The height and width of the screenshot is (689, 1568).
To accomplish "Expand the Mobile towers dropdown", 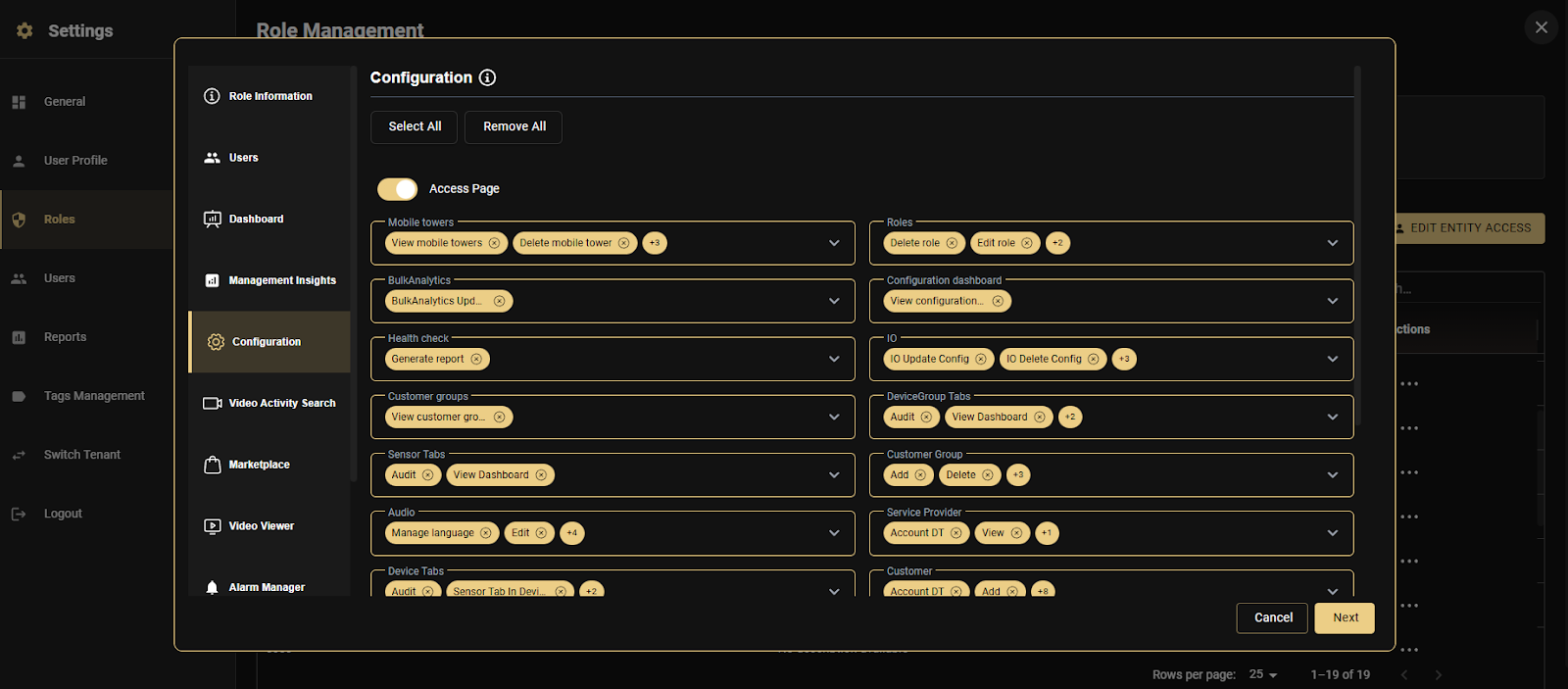I will pyautogui.click(x=834, y=243).
